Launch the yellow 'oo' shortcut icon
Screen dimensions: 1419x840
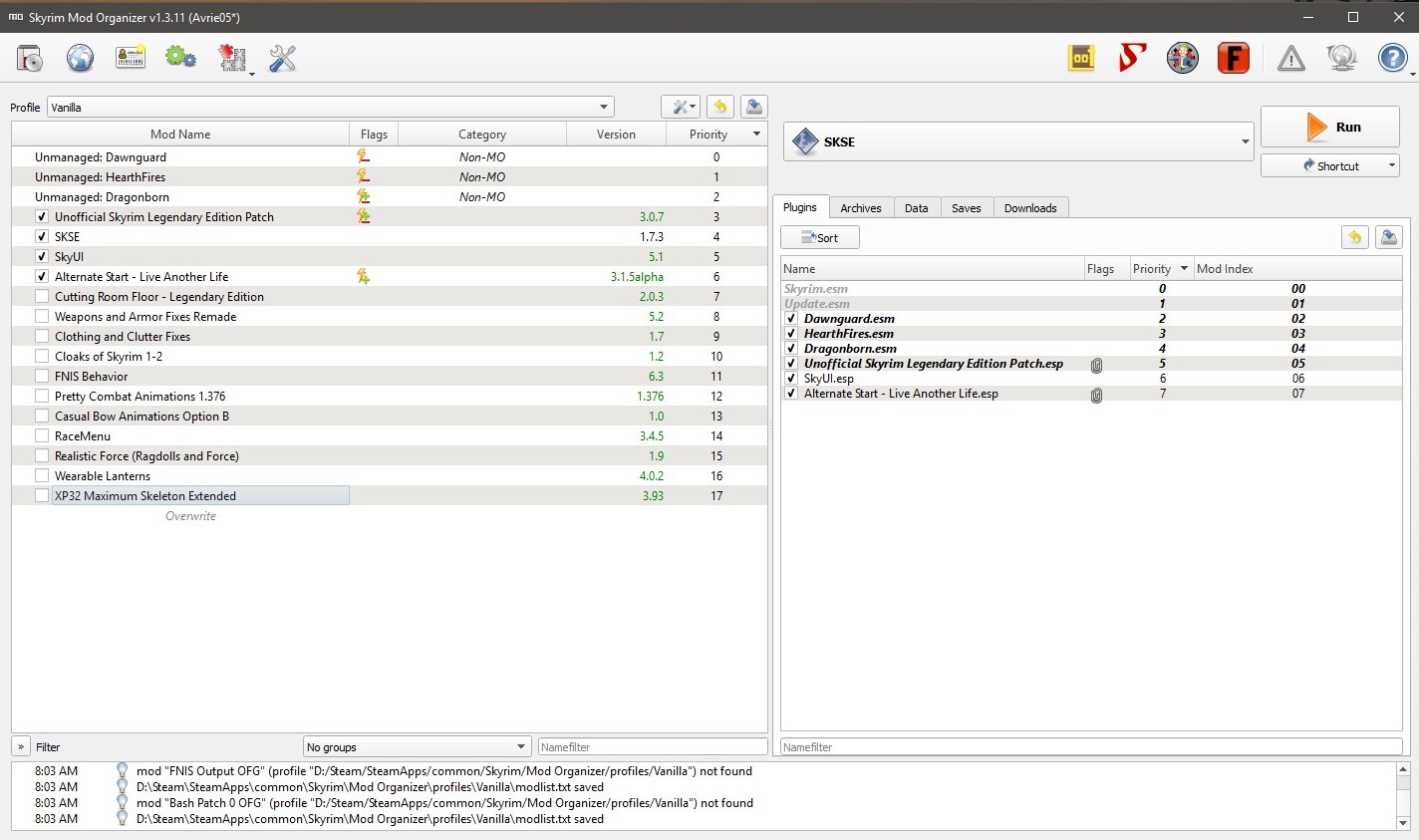[x=1081, y=59]
